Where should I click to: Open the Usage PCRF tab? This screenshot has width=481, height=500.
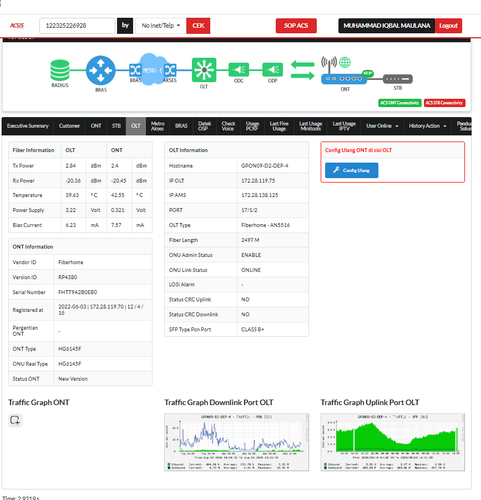click(252, 126)
